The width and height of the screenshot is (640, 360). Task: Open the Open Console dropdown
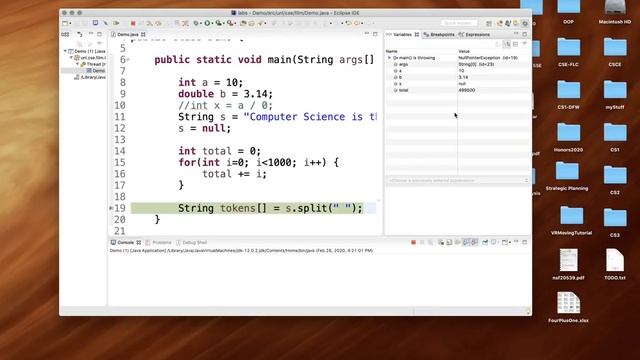(510, 242)
